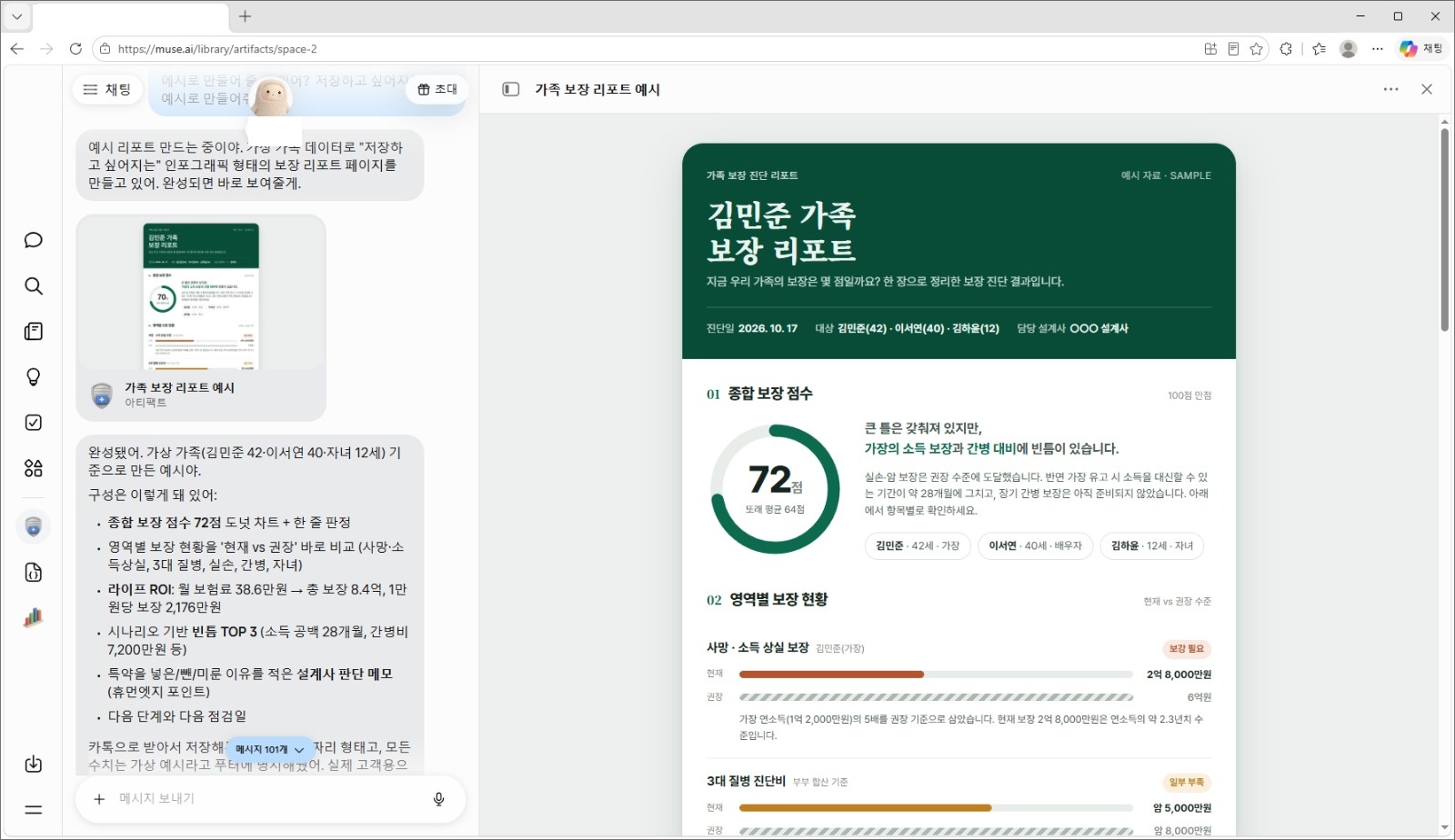1455x840 pixels.
Task: Select the 김민준 · 42세 · 가장 chip
Action: pyautogui.click(x=918, y=545)
